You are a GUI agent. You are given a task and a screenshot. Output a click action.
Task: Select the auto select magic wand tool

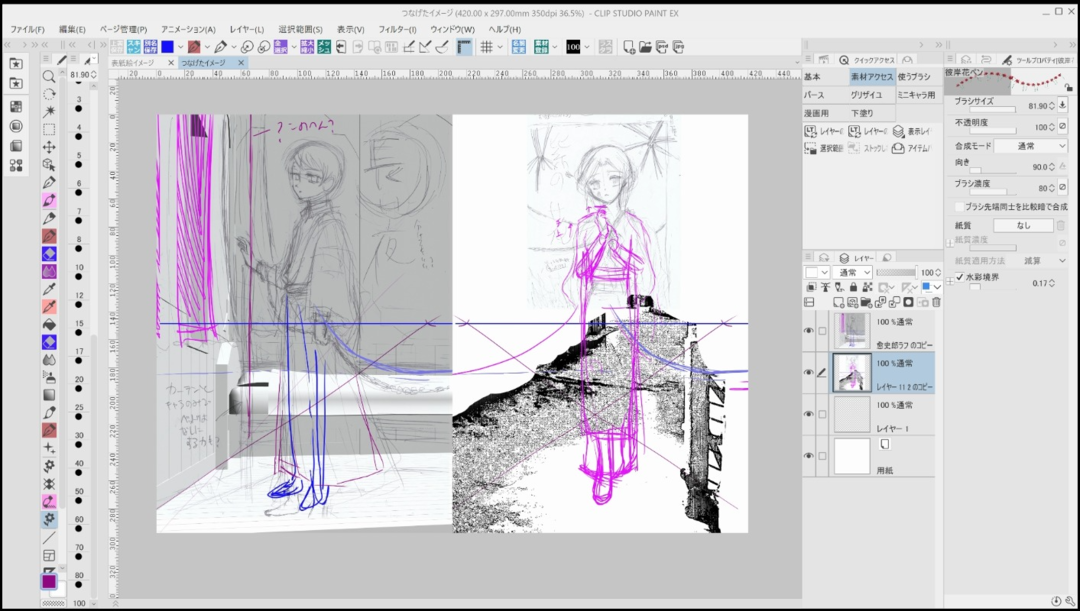point(48,111)
